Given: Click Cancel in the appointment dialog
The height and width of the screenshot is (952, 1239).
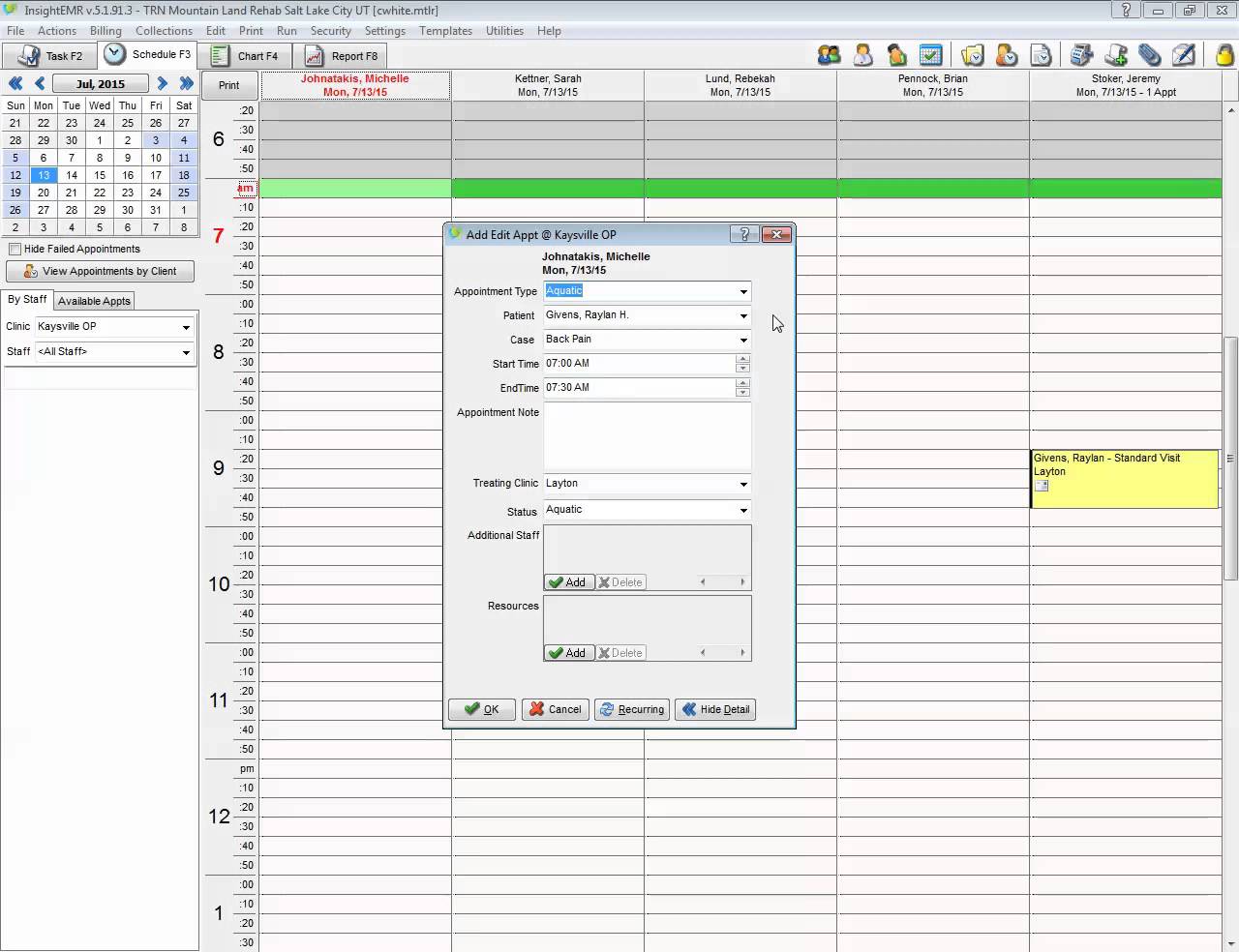Looking at the screenshot, I should tap(555, 709).
